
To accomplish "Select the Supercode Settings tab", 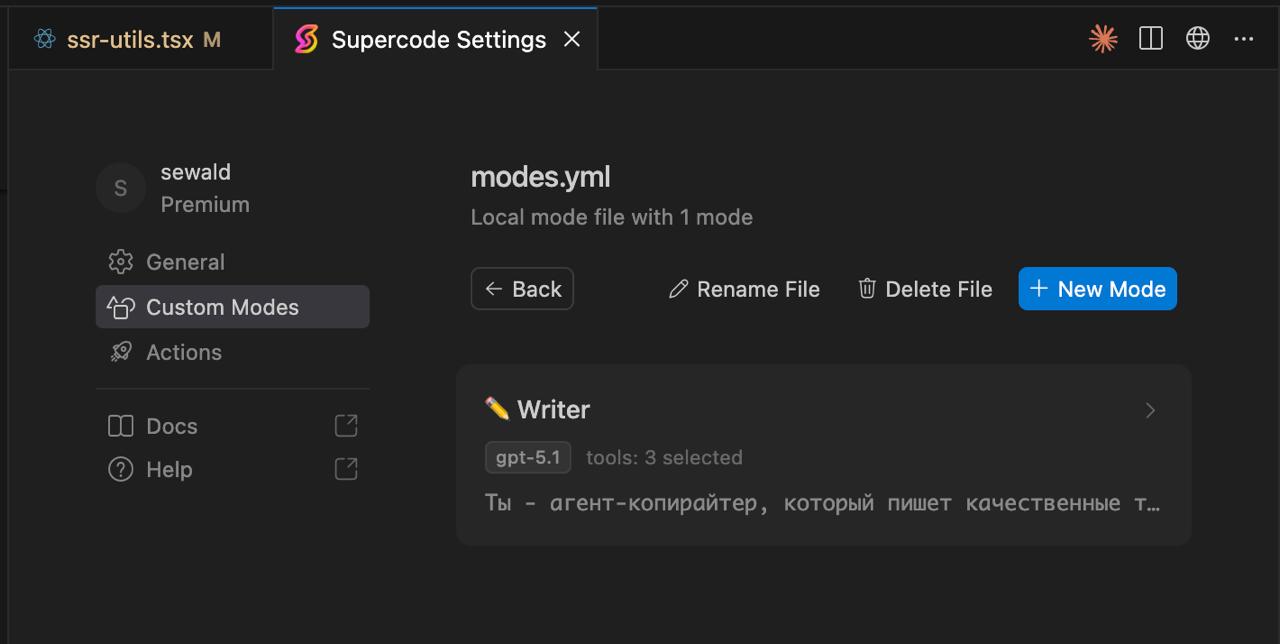I will (438, 40).
